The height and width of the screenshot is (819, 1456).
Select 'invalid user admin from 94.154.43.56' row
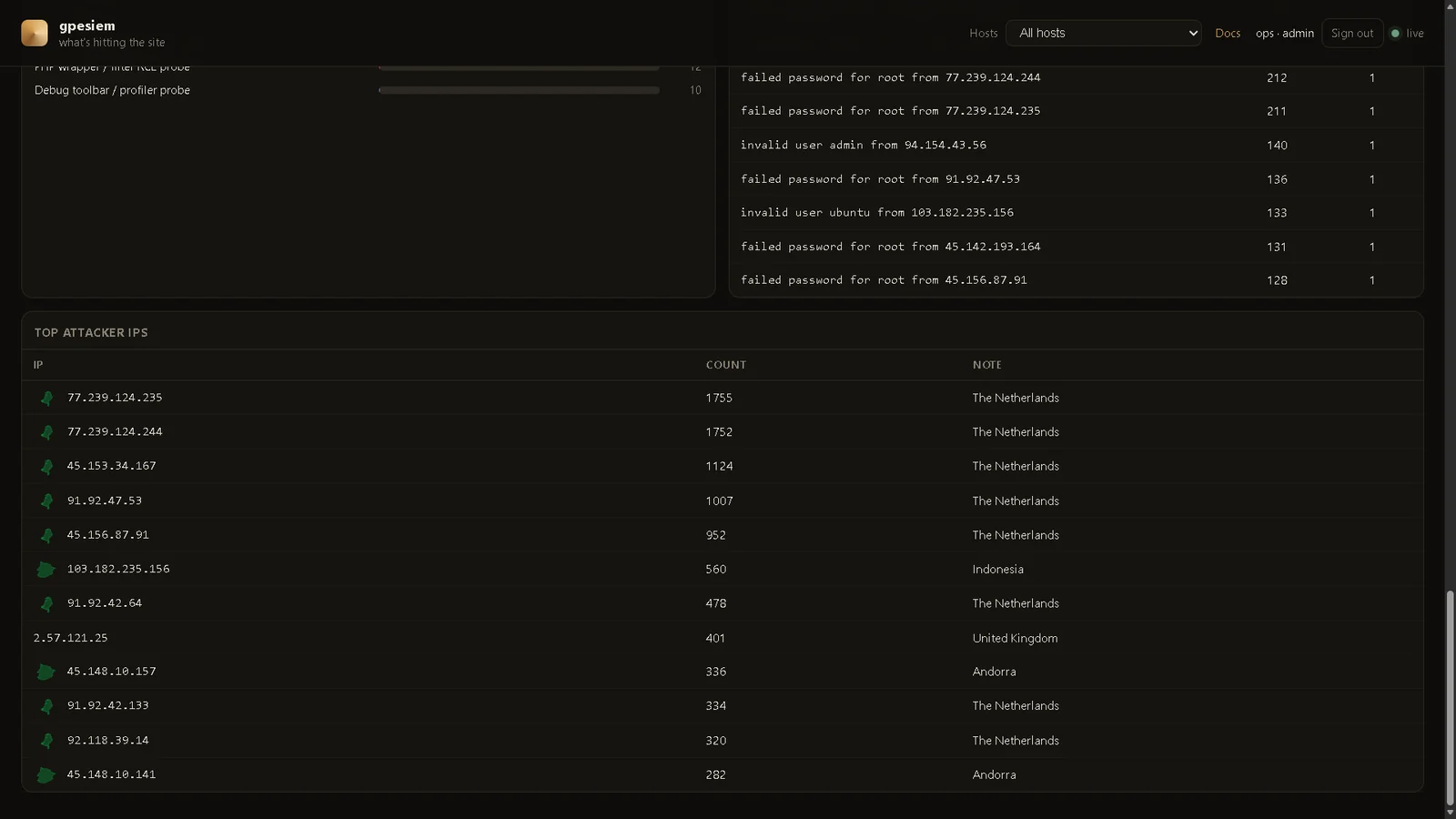point(1076,146)
